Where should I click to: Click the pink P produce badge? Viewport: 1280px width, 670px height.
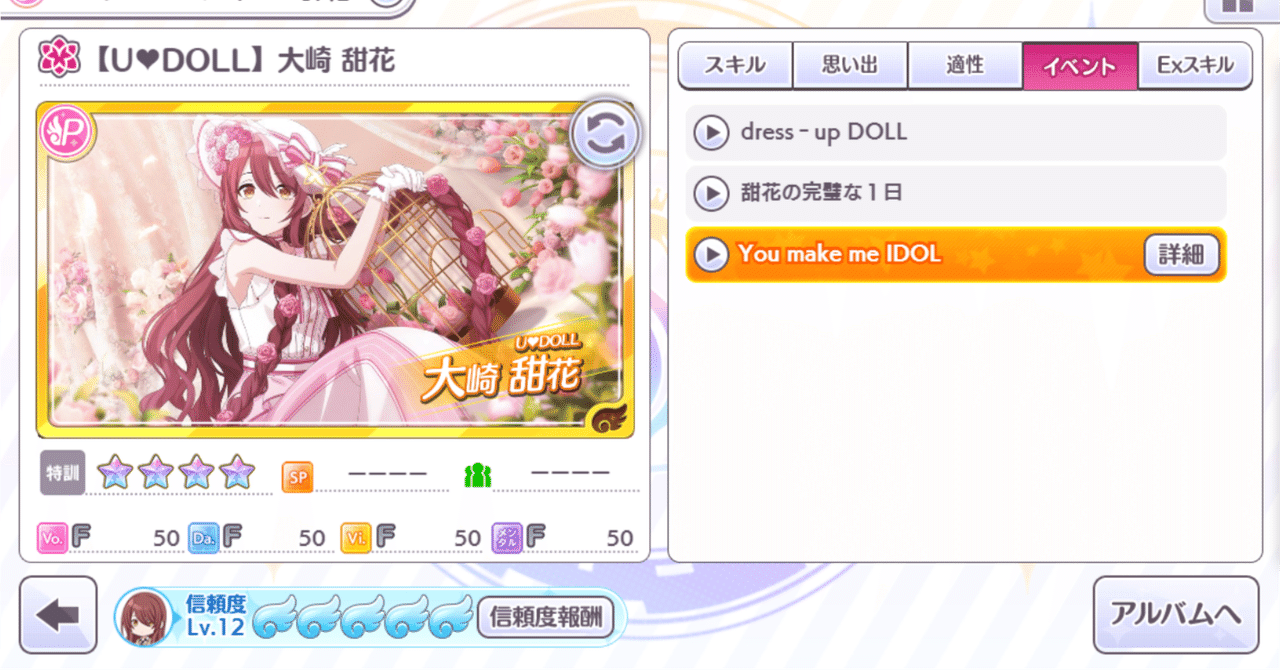pos(67,131)
